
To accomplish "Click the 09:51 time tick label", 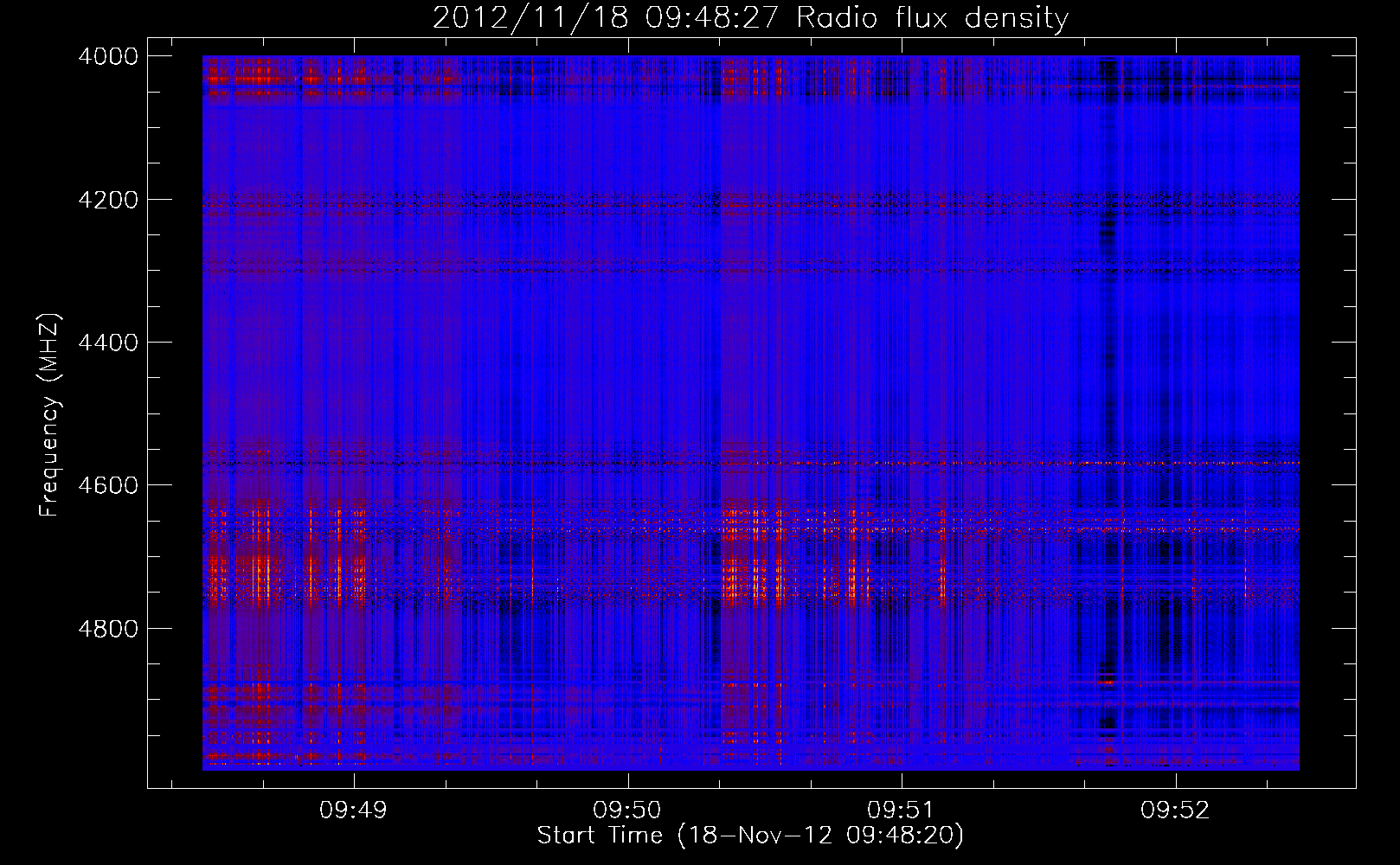I will pyautogui.click(x=902, y=811).
